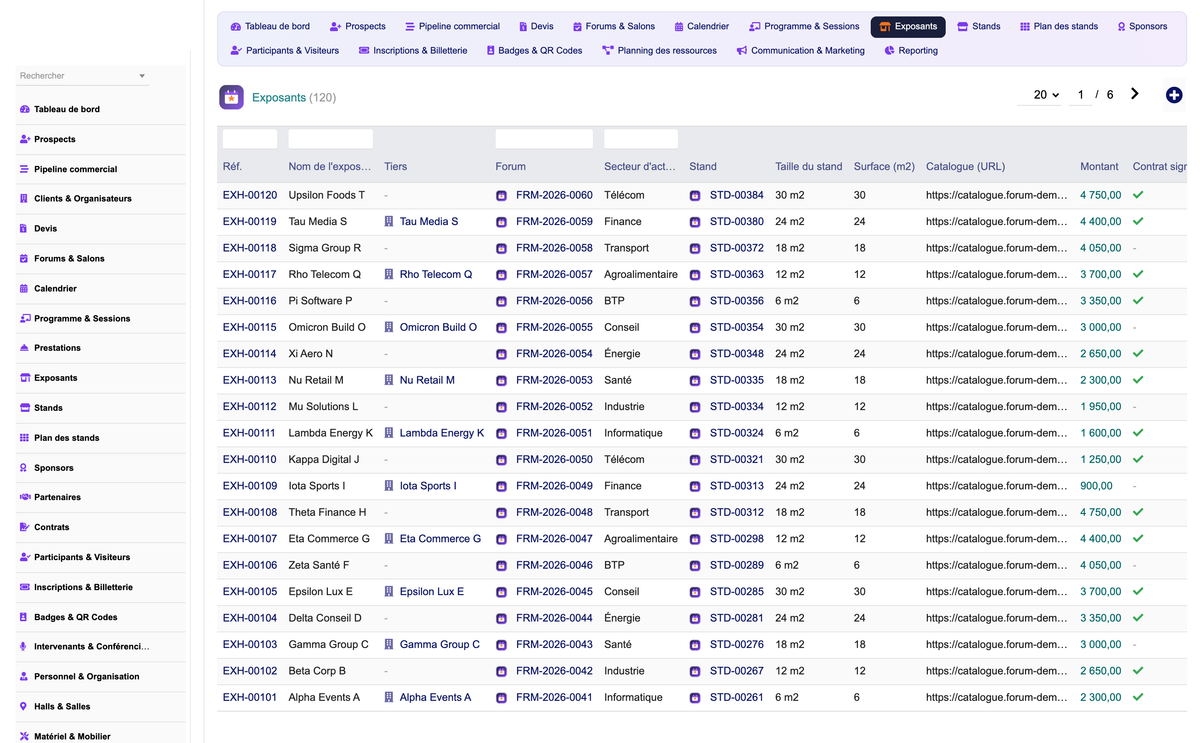1200x743 pixels.
Task: Sort by the Montant column header
Action: tap(1100, 167)
